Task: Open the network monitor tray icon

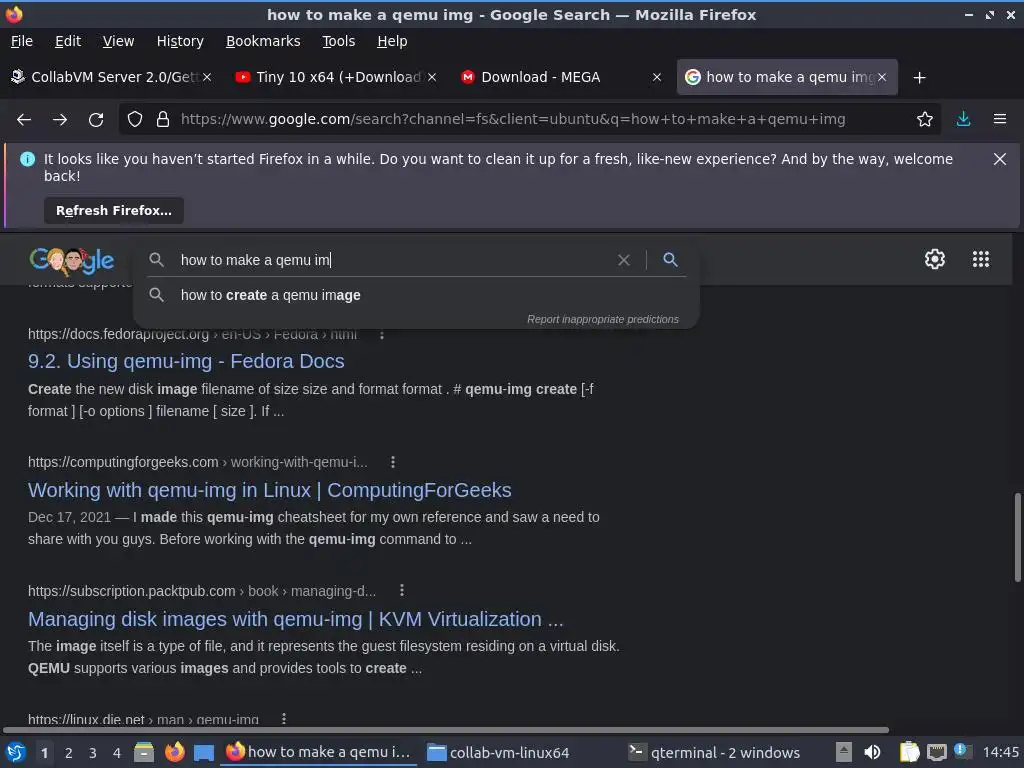Action: tap(936, 752)
